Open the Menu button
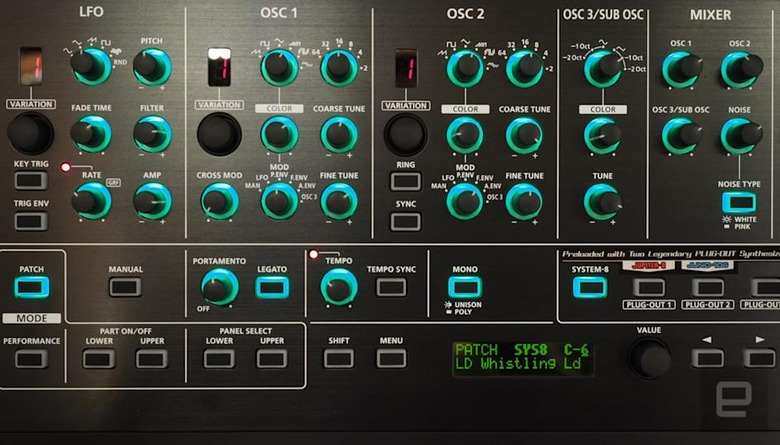 391,358
